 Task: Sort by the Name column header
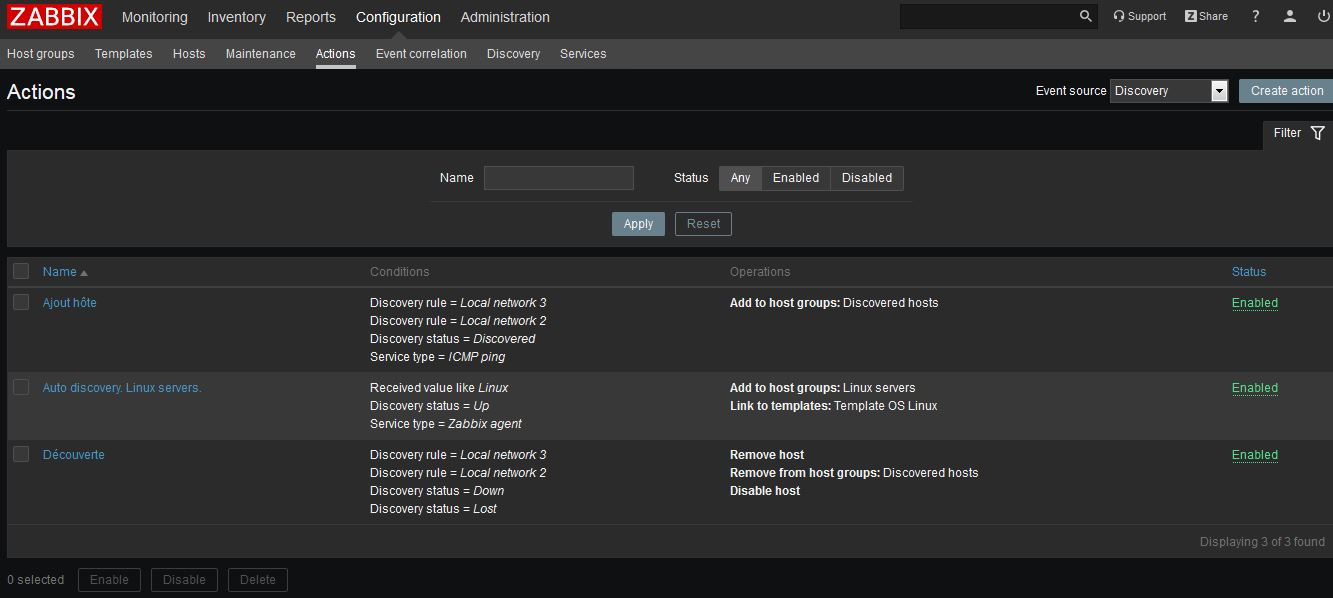coord(58,271)
